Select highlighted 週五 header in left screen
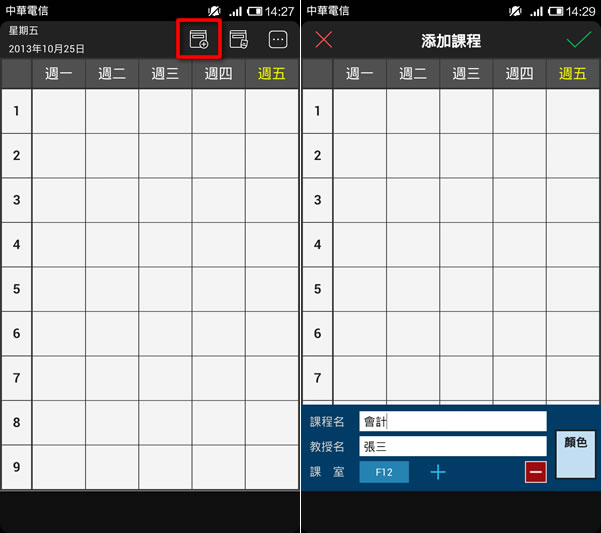The height and width of the screenshot is (533, 601). [x=272, y=73]
